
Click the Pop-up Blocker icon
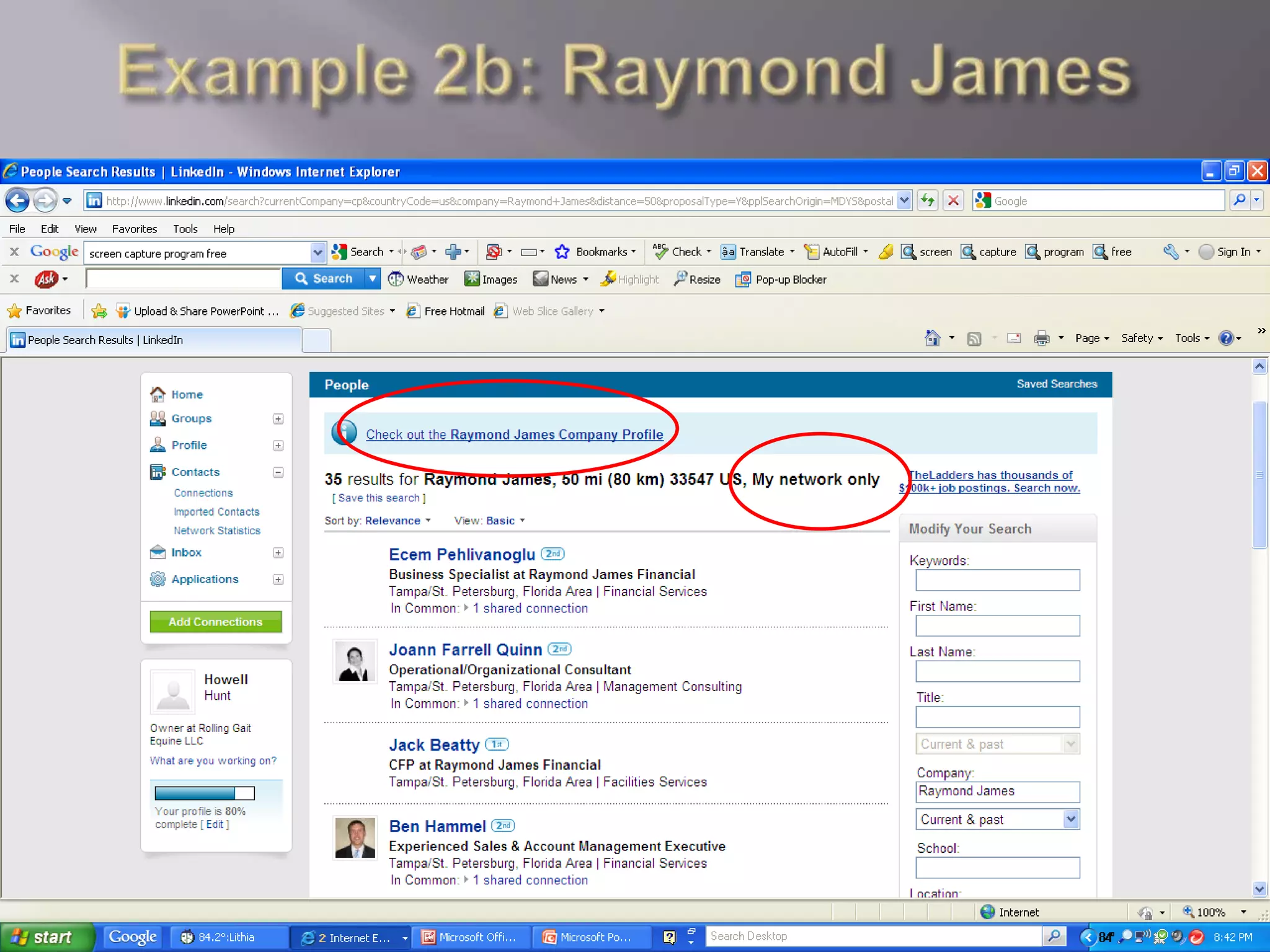[x=743, y=280]
